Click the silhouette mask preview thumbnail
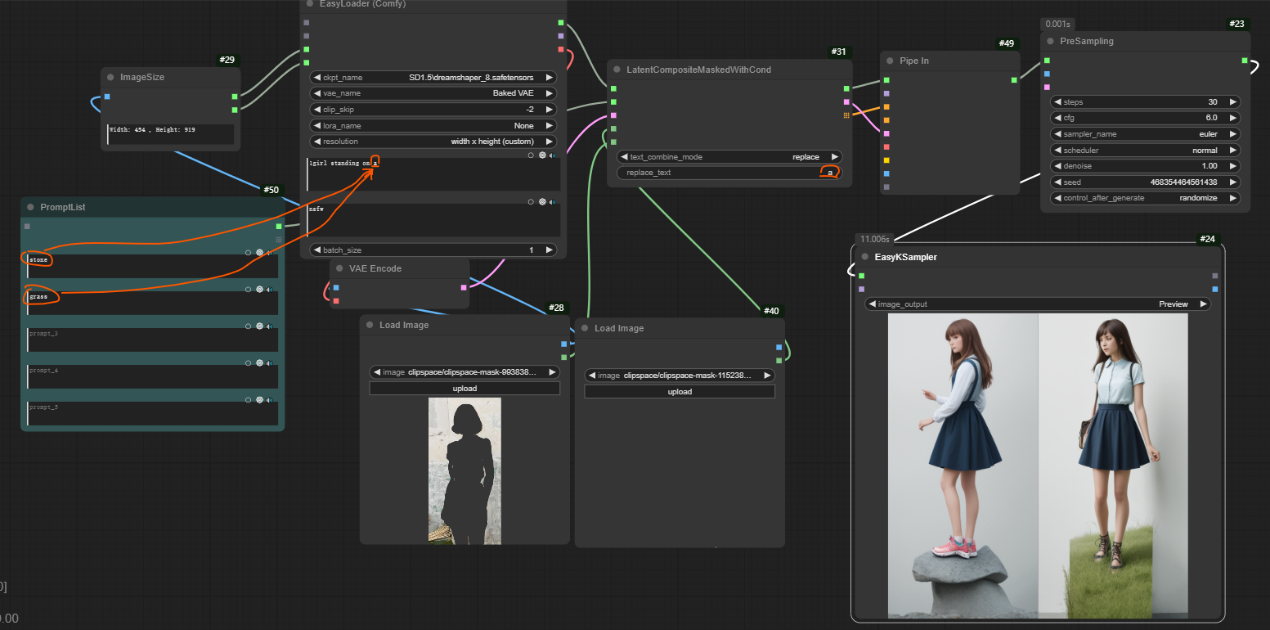 pyautogui.click(x=465, y=470)
